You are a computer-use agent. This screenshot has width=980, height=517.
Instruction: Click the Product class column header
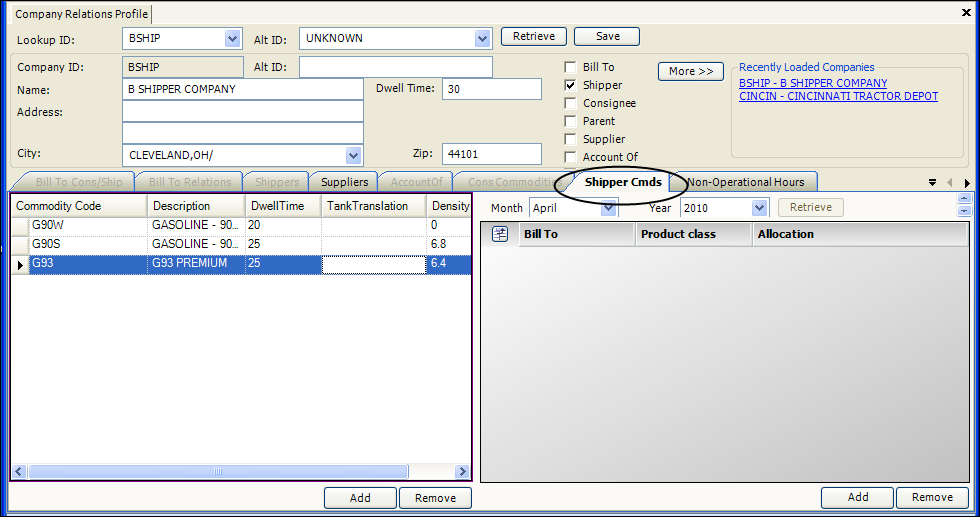click(694, 234)
